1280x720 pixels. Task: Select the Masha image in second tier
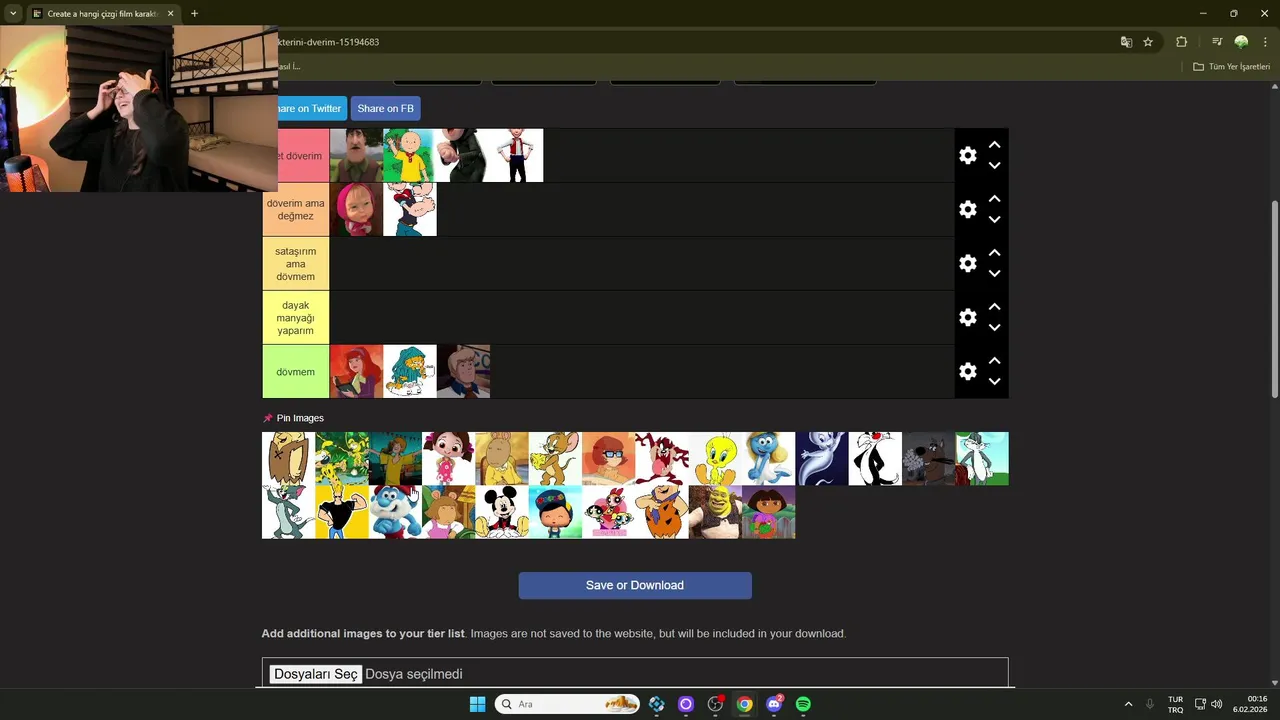coord(356,209)
